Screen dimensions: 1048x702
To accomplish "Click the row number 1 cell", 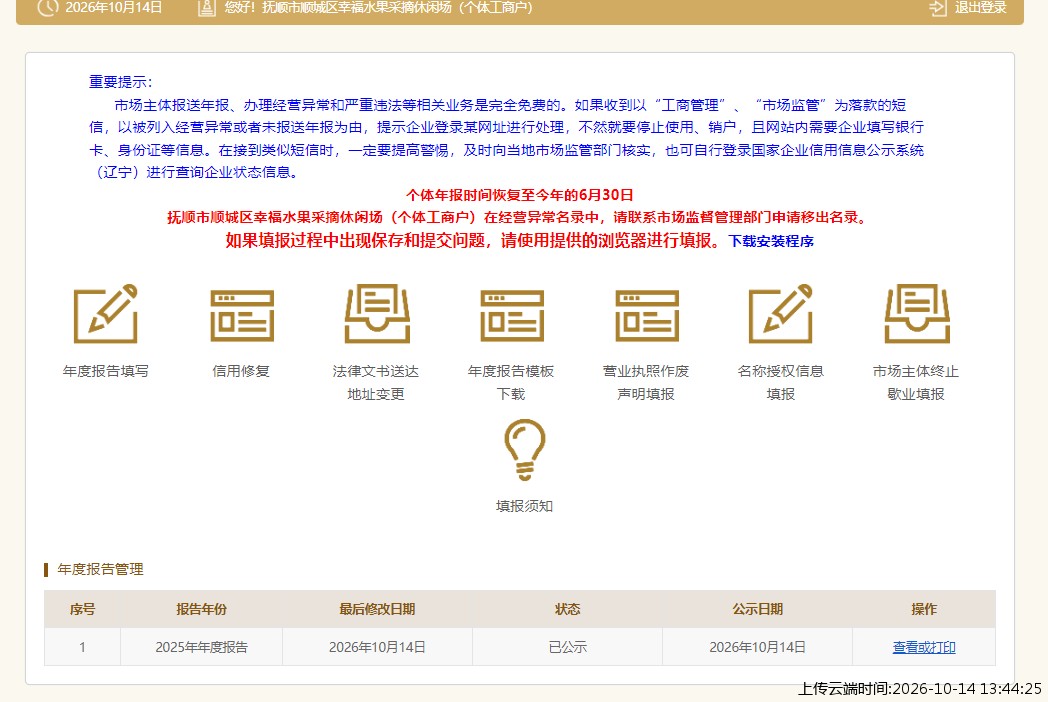I will (x=82, y=647).
